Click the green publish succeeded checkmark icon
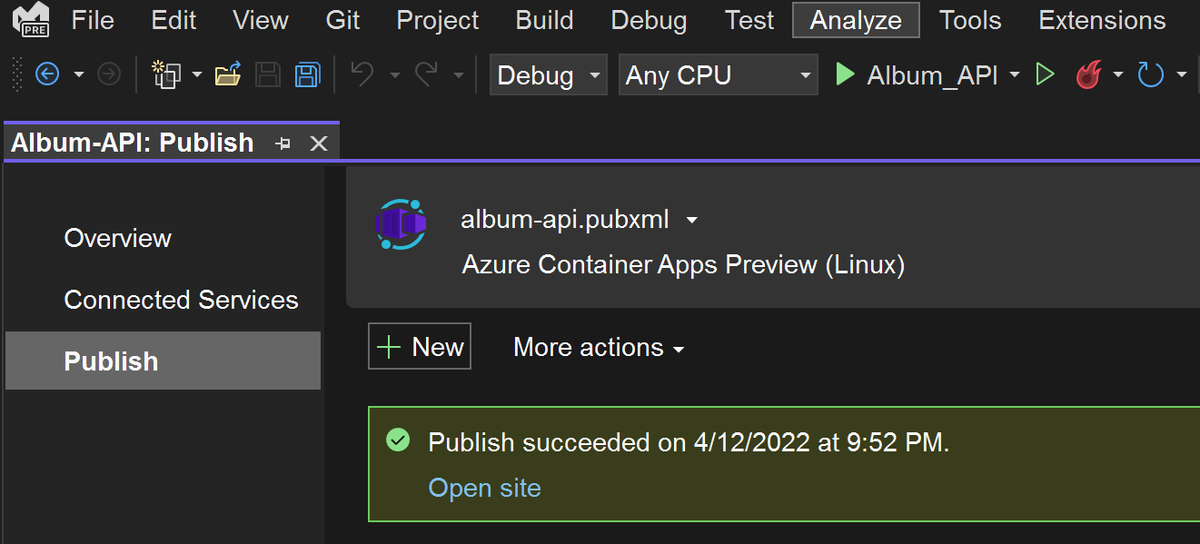 (398, 441)
